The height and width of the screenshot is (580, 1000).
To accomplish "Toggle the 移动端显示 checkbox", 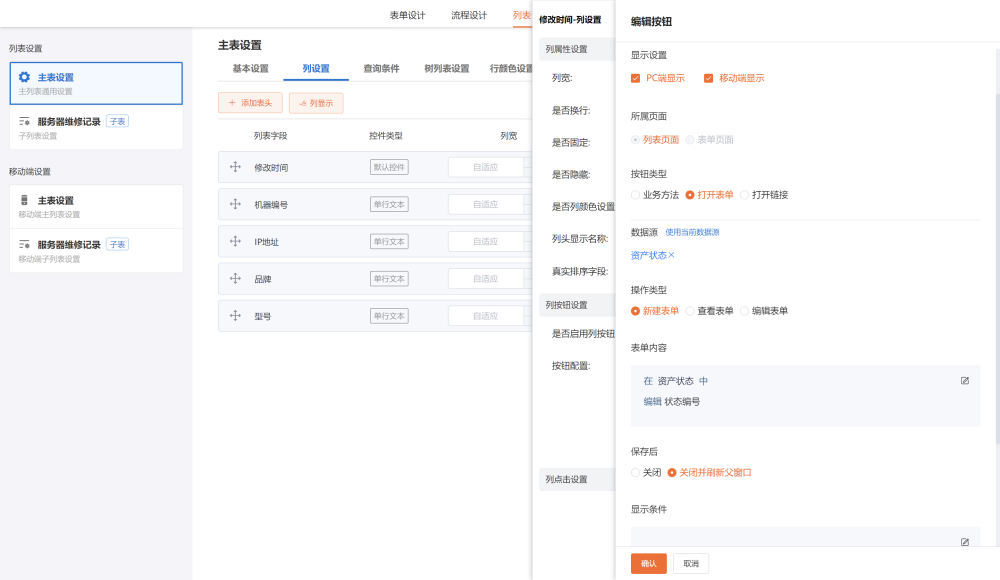I will tap(709, 78).
